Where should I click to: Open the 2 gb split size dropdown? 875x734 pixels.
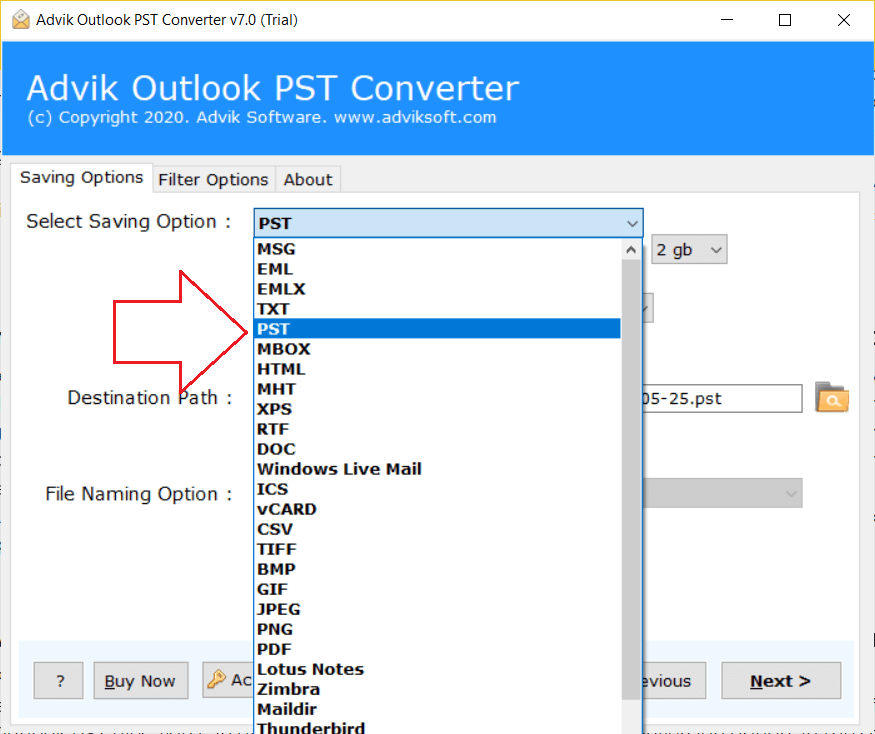tap(689, 250)
